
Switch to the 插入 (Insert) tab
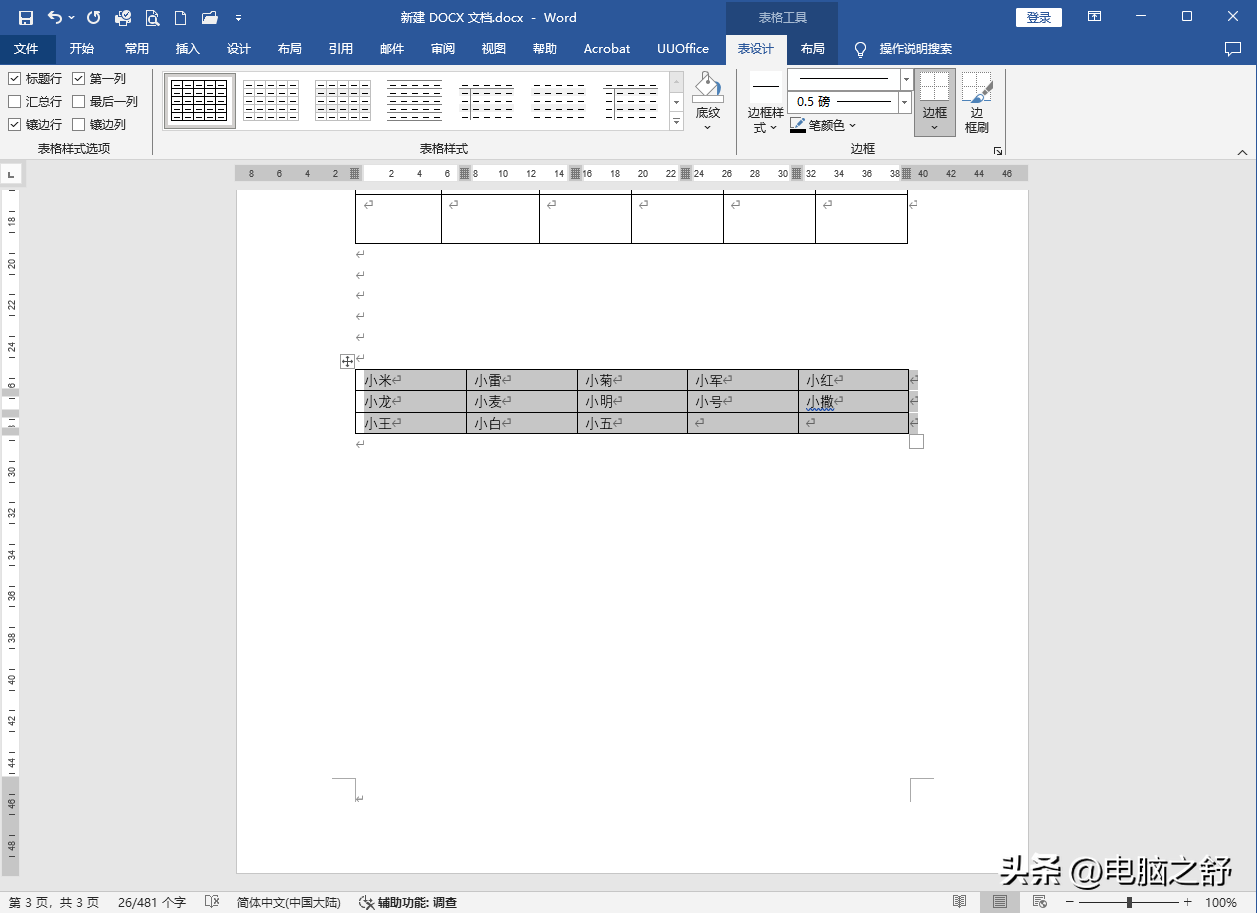[187, 49]
